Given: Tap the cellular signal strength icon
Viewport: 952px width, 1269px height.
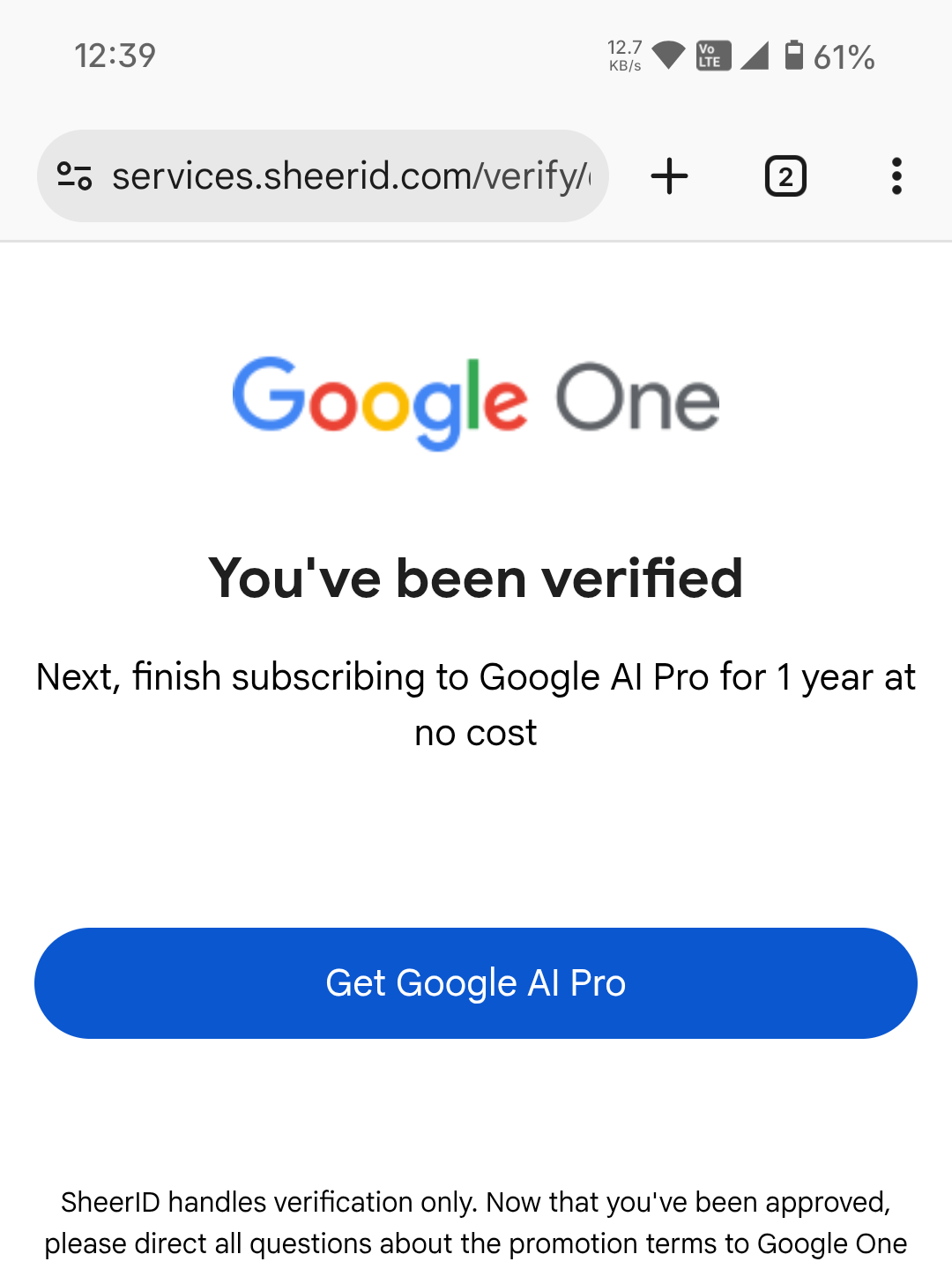Looking at the screenshot, I should [755, 56].
